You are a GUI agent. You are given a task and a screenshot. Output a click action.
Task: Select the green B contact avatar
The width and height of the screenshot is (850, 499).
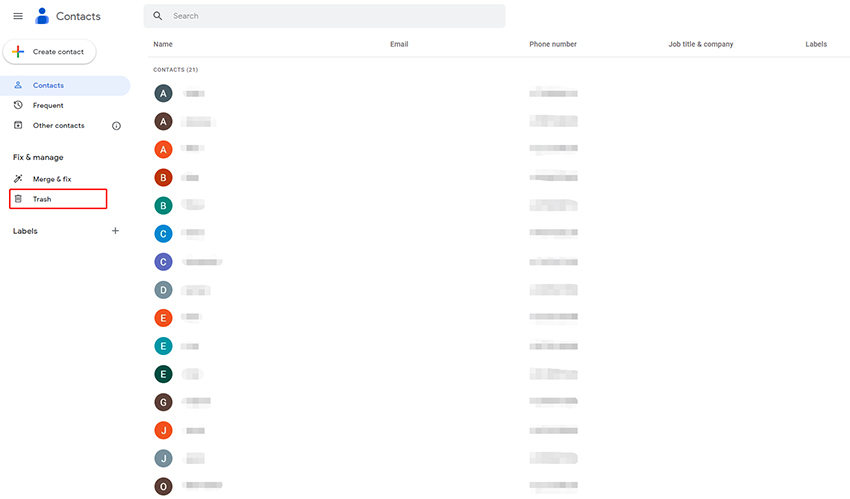pos(163,206)
